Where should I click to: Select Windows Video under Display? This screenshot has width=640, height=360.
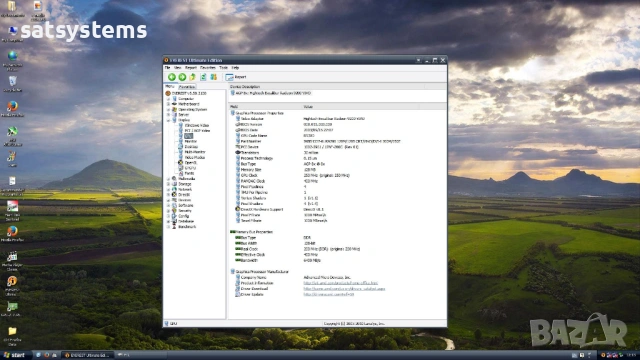pos(194,125)
